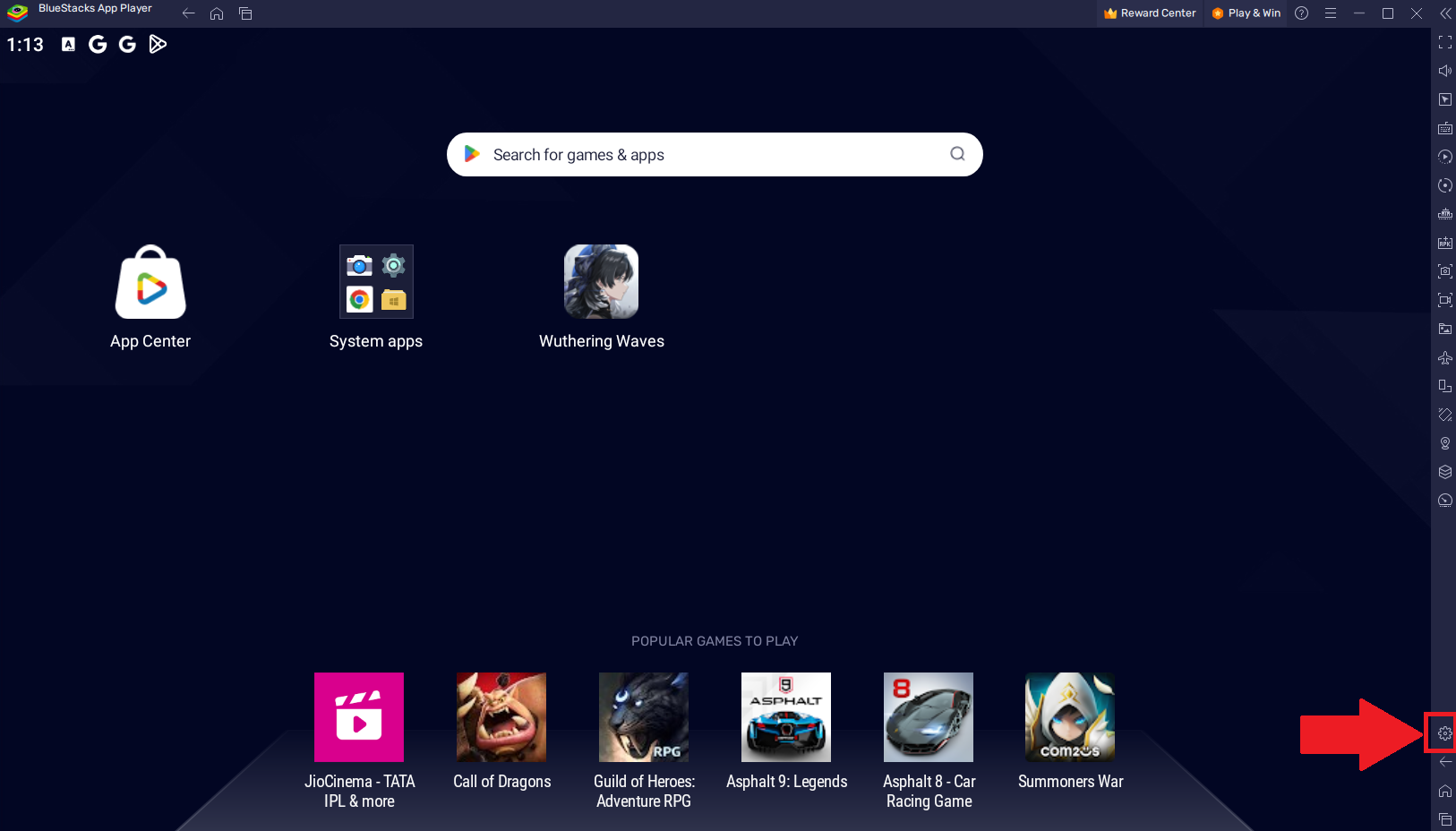Click the back arrow in title bar

(x=188, y=13)
